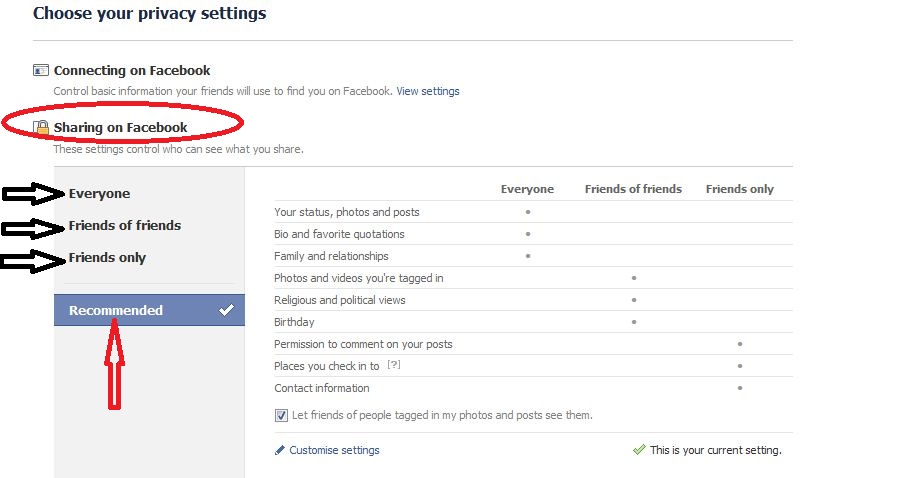This screenshot has width=898, height=478.
Task: Click the Bio and favorite quotations row
Action: (533, 234)
